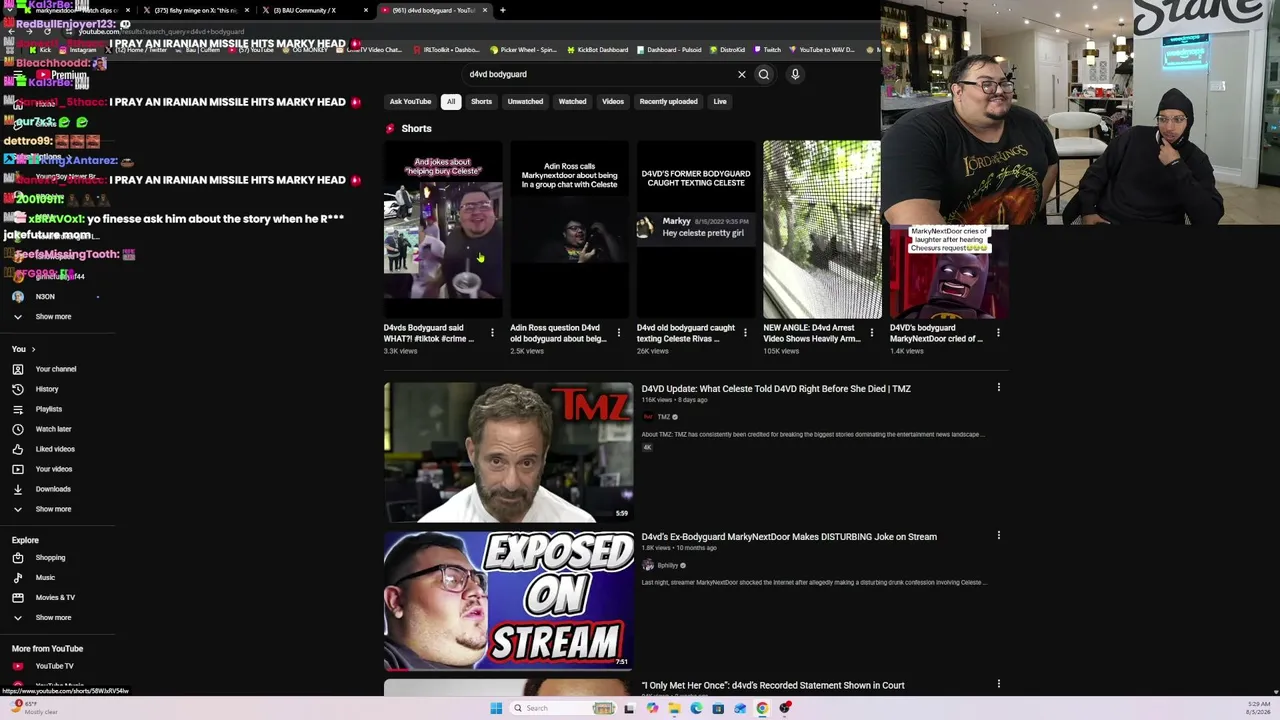This screenshot has width=1280, height=720.
Task: Open a new browser tab
Action: [x=502, y=10]
